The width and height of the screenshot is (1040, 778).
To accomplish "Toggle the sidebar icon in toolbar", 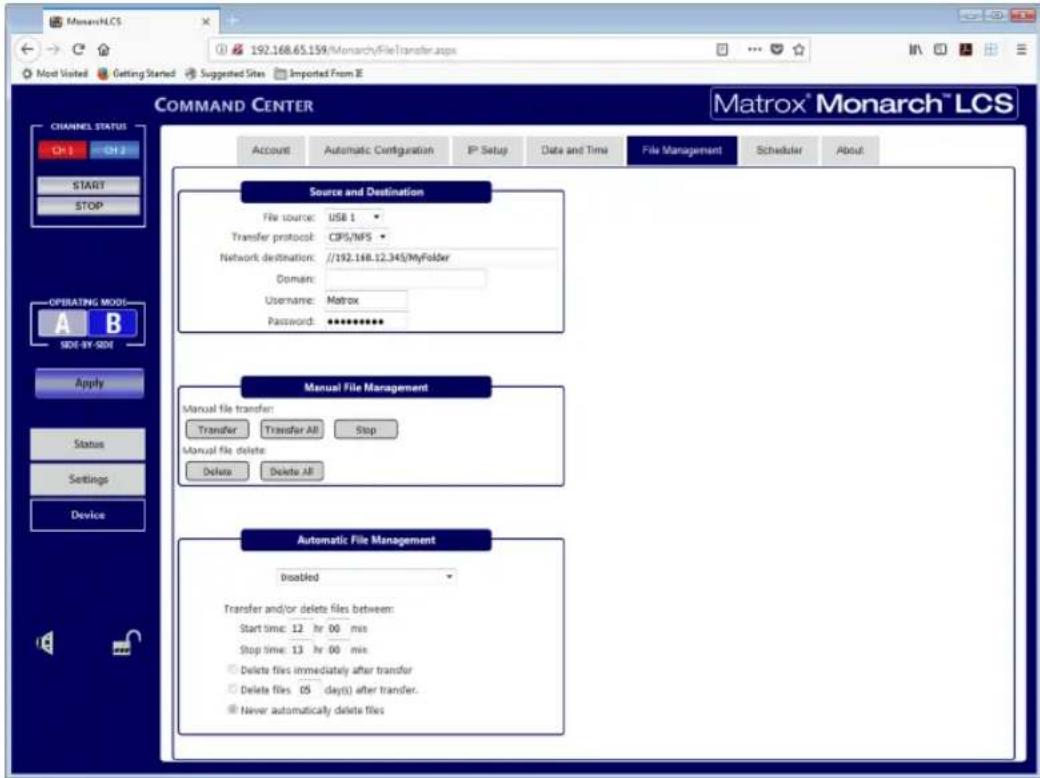I will tap(940, 50).
